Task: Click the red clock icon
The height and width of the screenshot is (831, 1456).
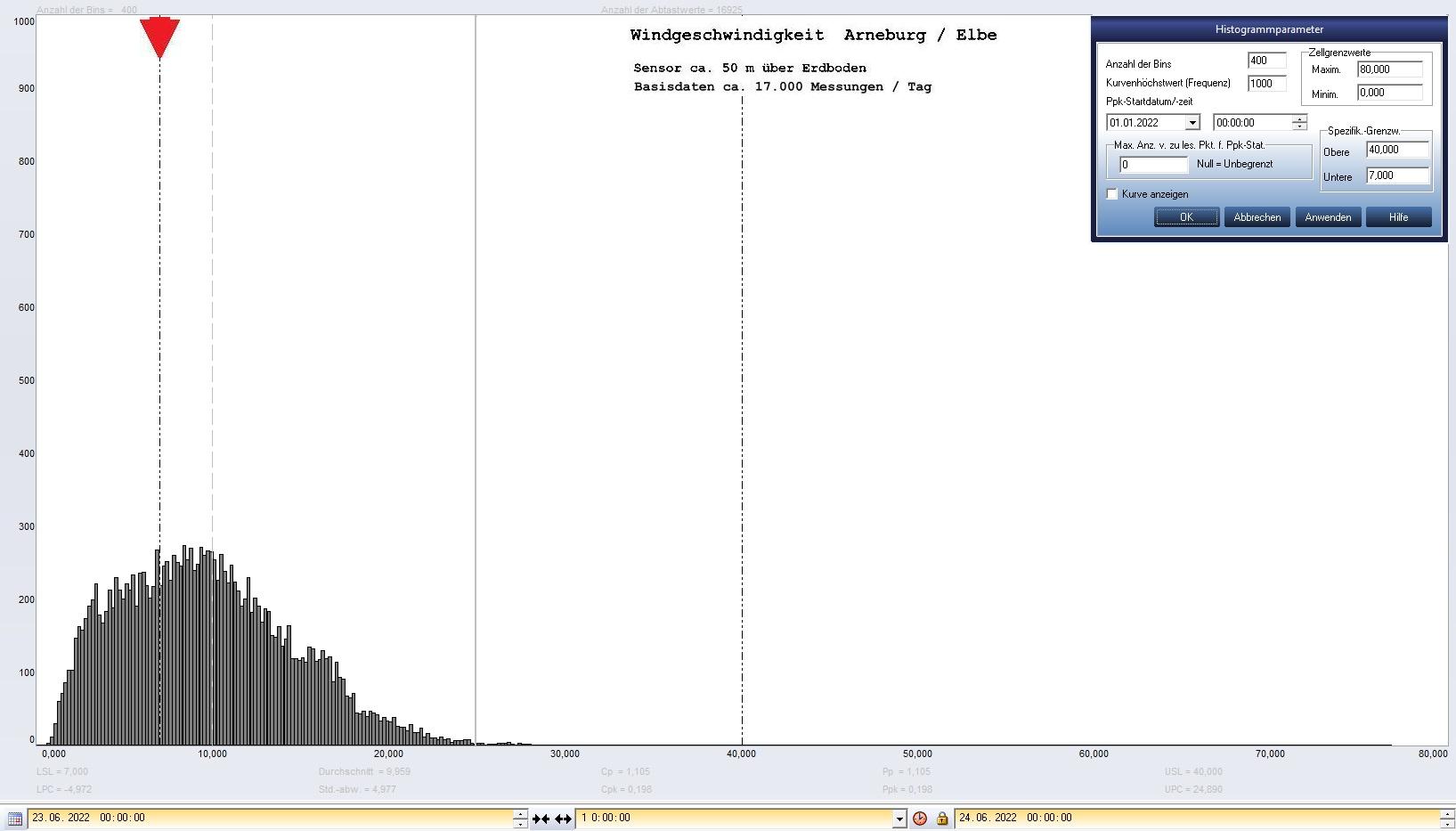Action: (920, 819)
